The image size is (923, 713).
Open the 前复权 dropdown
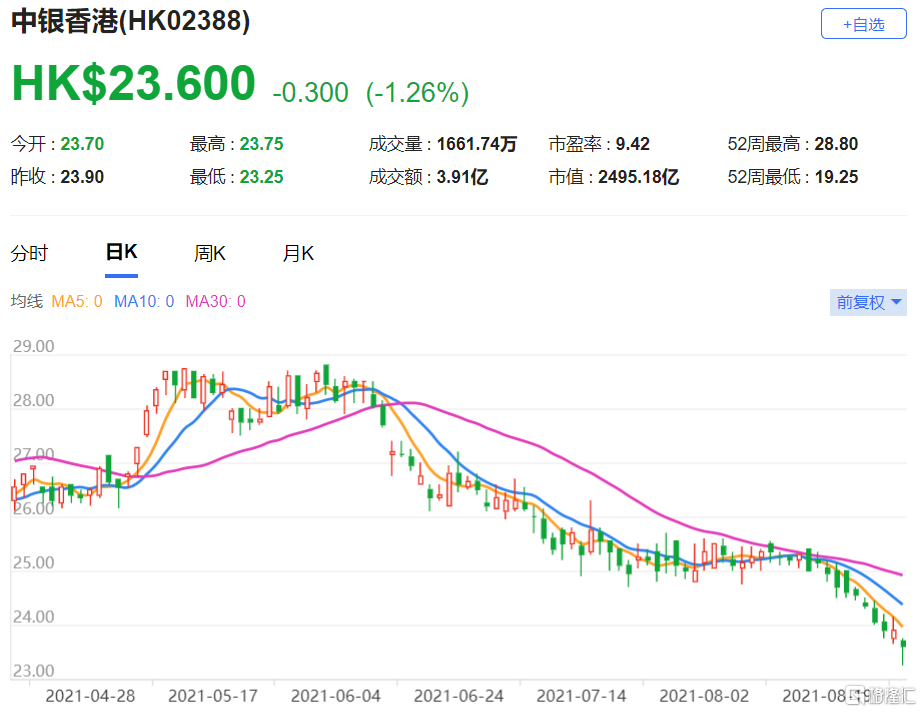point(868,303)
